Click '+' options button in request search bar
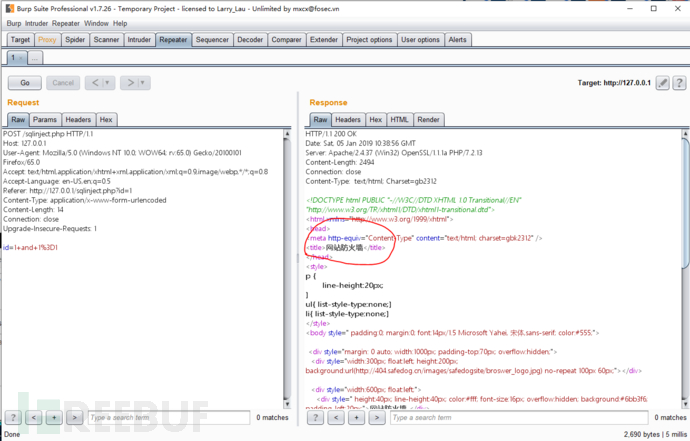690x441 pixels. point(54,417)
